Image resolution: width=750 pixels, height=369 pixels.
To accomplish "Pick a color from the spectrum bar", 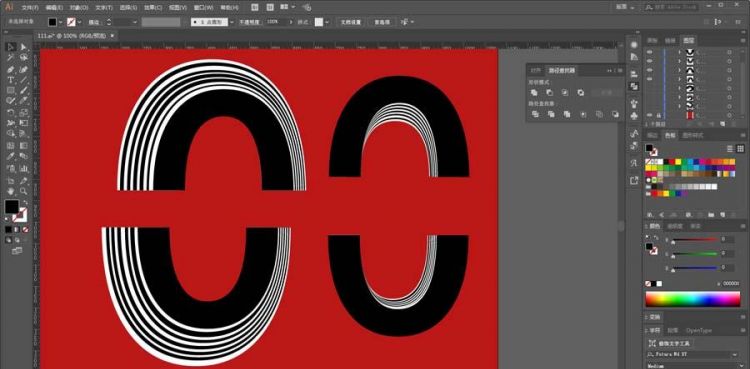I will pos(693,299).
